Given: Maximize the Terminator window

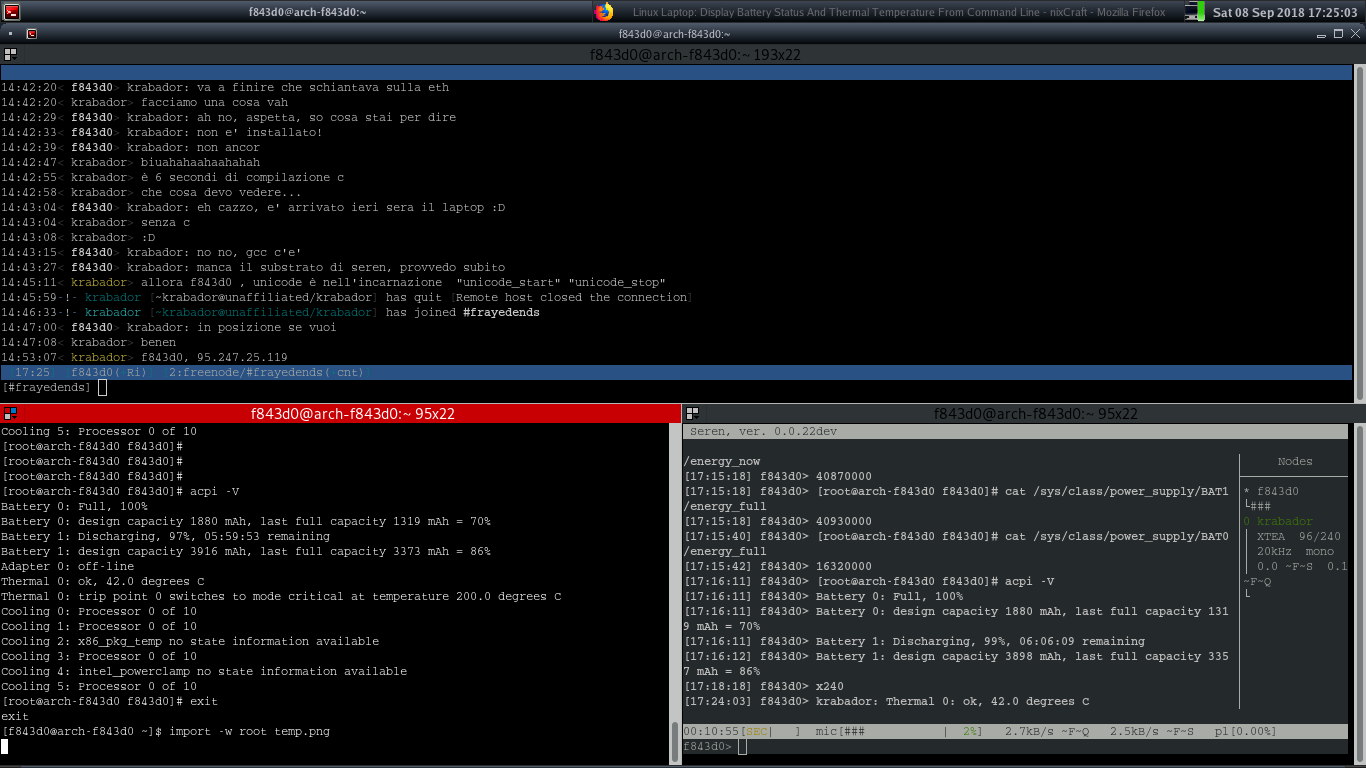Looking at the screenshot, I should click(x=1337, y=33).
